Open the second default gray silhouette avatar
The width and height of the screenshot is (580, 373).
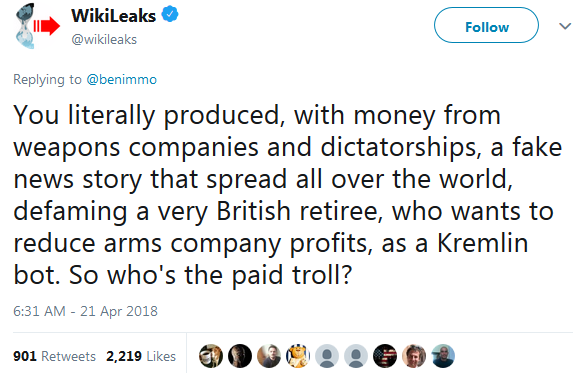click(x=356, y=356)
